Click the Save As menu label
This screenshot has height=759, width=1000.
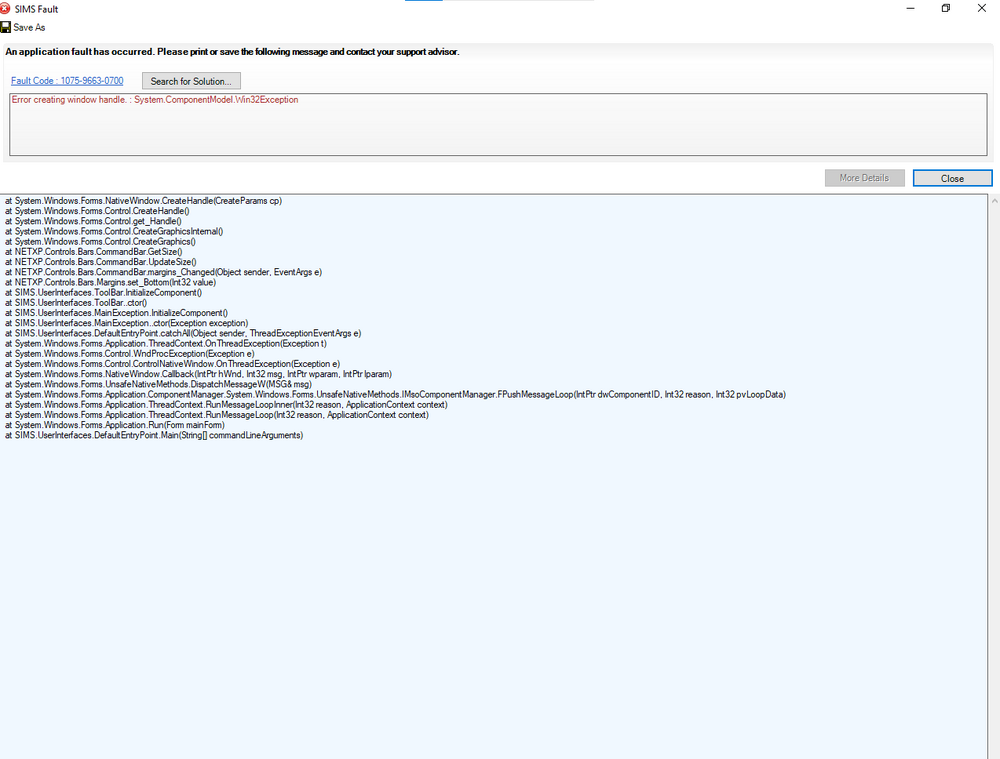29,27
